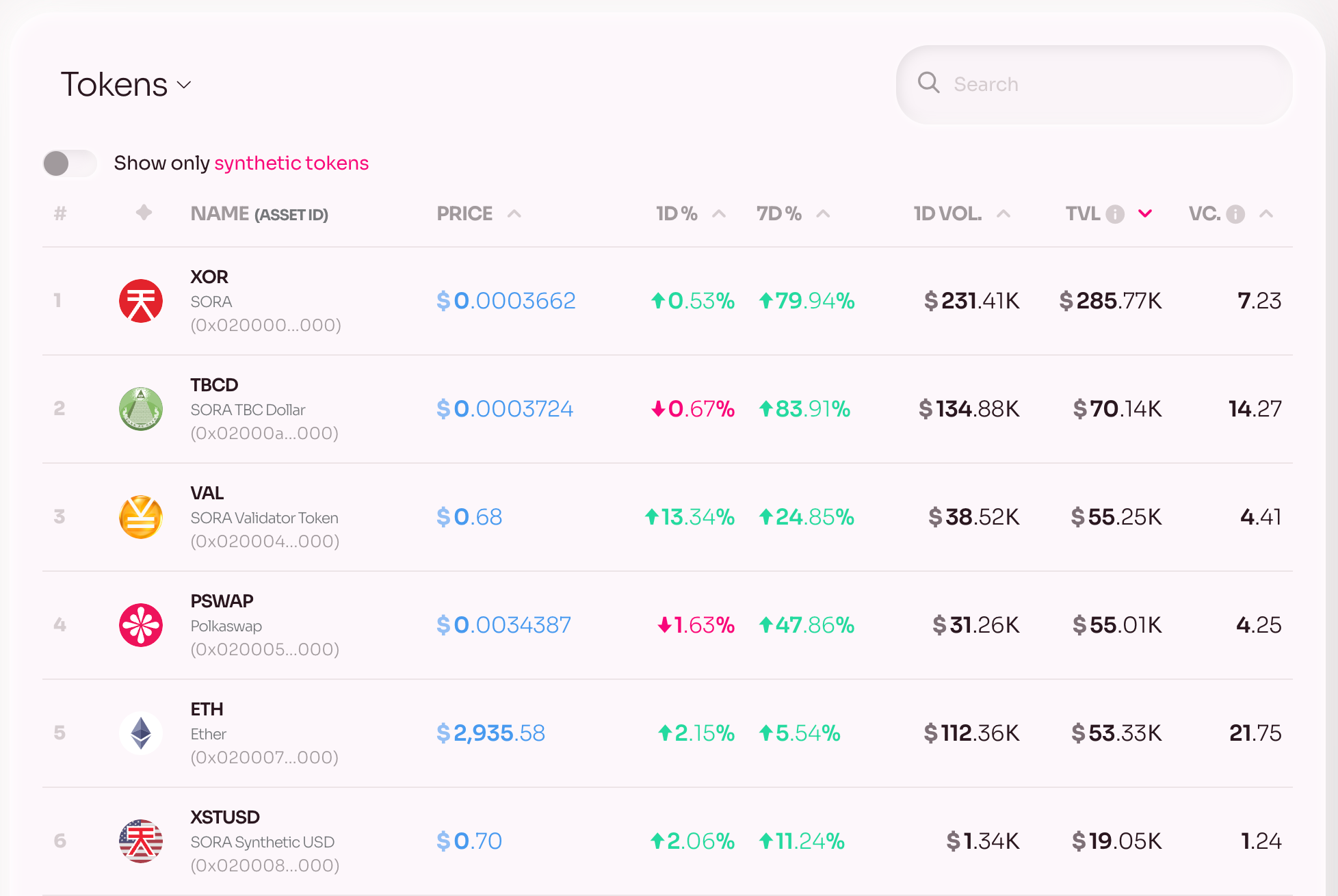The height and width of the screenshot is (896, 1338).
Task: Click the XOR SORA token logo
Action: point(141,301)
